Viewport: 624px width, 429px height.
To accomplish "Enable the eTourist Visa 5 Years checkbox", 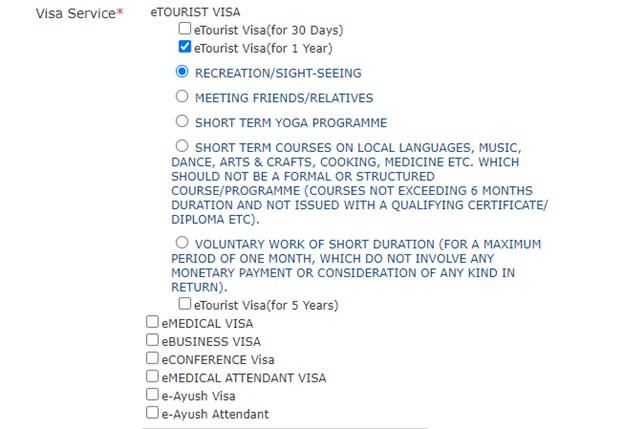I will pos(185,304).
